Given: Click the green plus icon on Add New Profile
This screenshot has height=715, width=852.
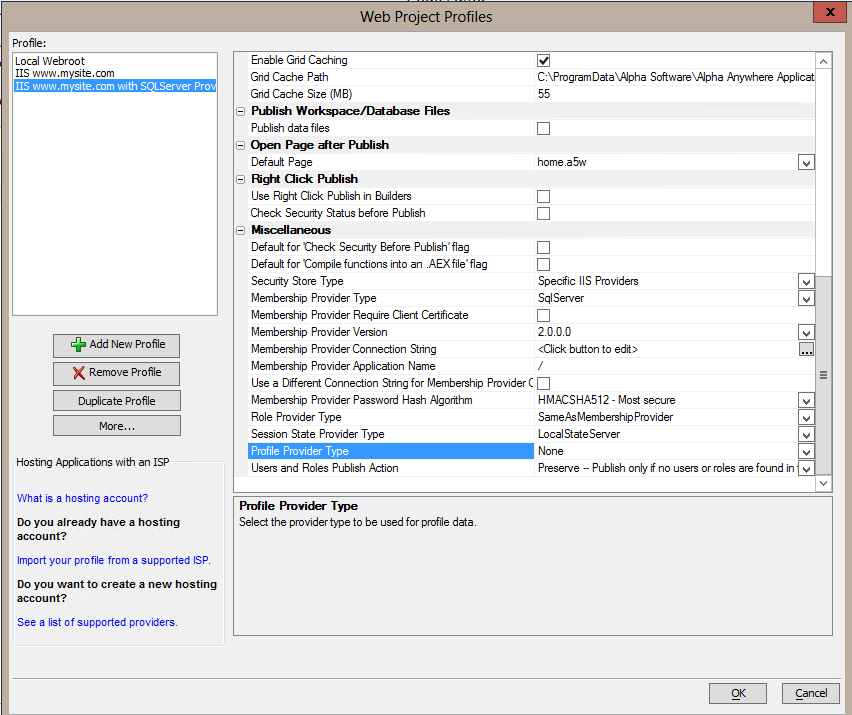Looking at the screenshot, I should coord(78,344).
